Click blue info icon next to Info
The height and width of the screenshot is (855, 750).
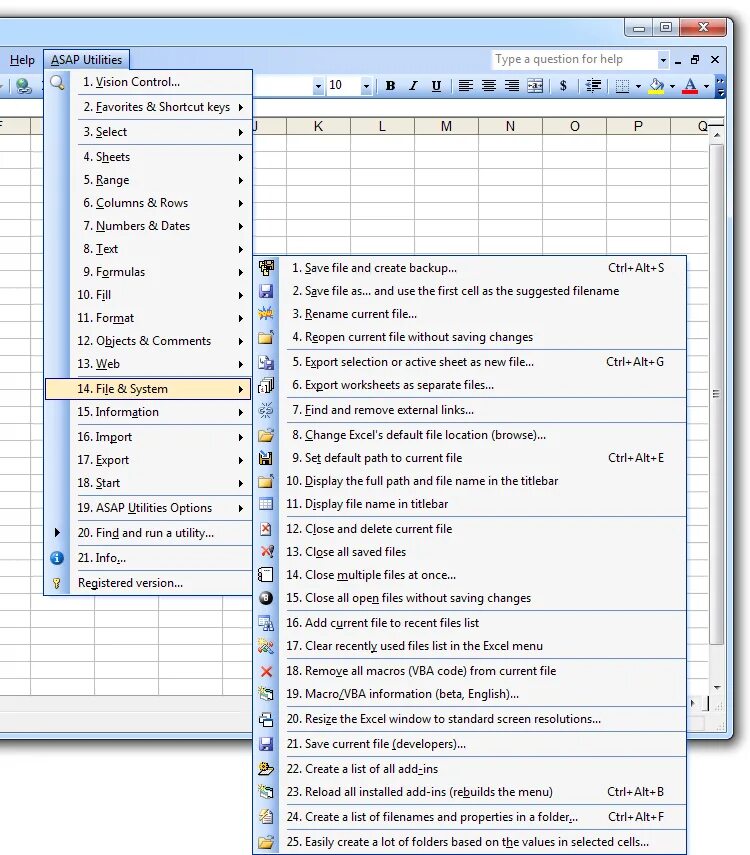click(57, 558)
